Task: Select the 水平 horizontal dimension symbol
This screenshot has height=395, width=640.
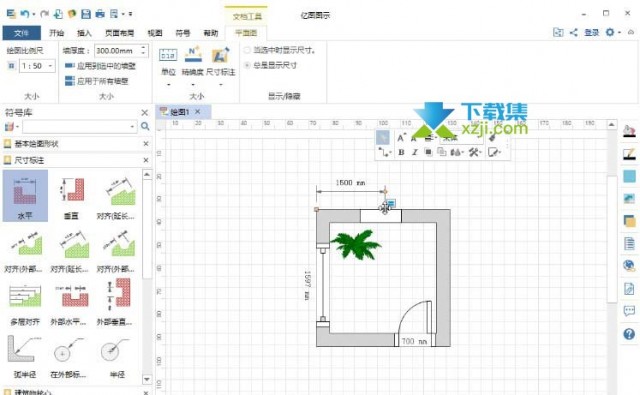Action: tap(25, 196)
